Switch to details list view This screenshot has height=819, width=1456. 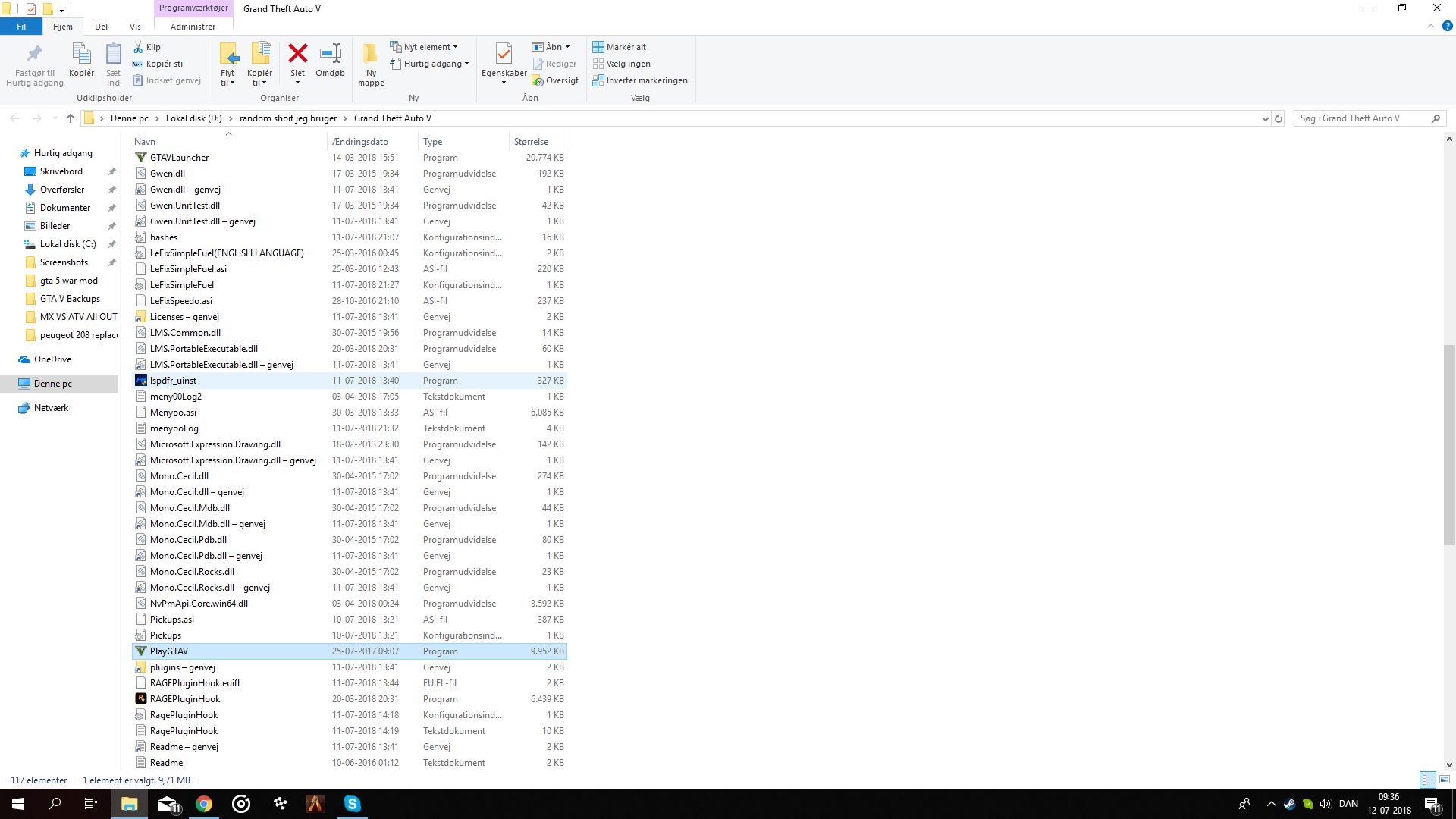tap(1428, 780)
